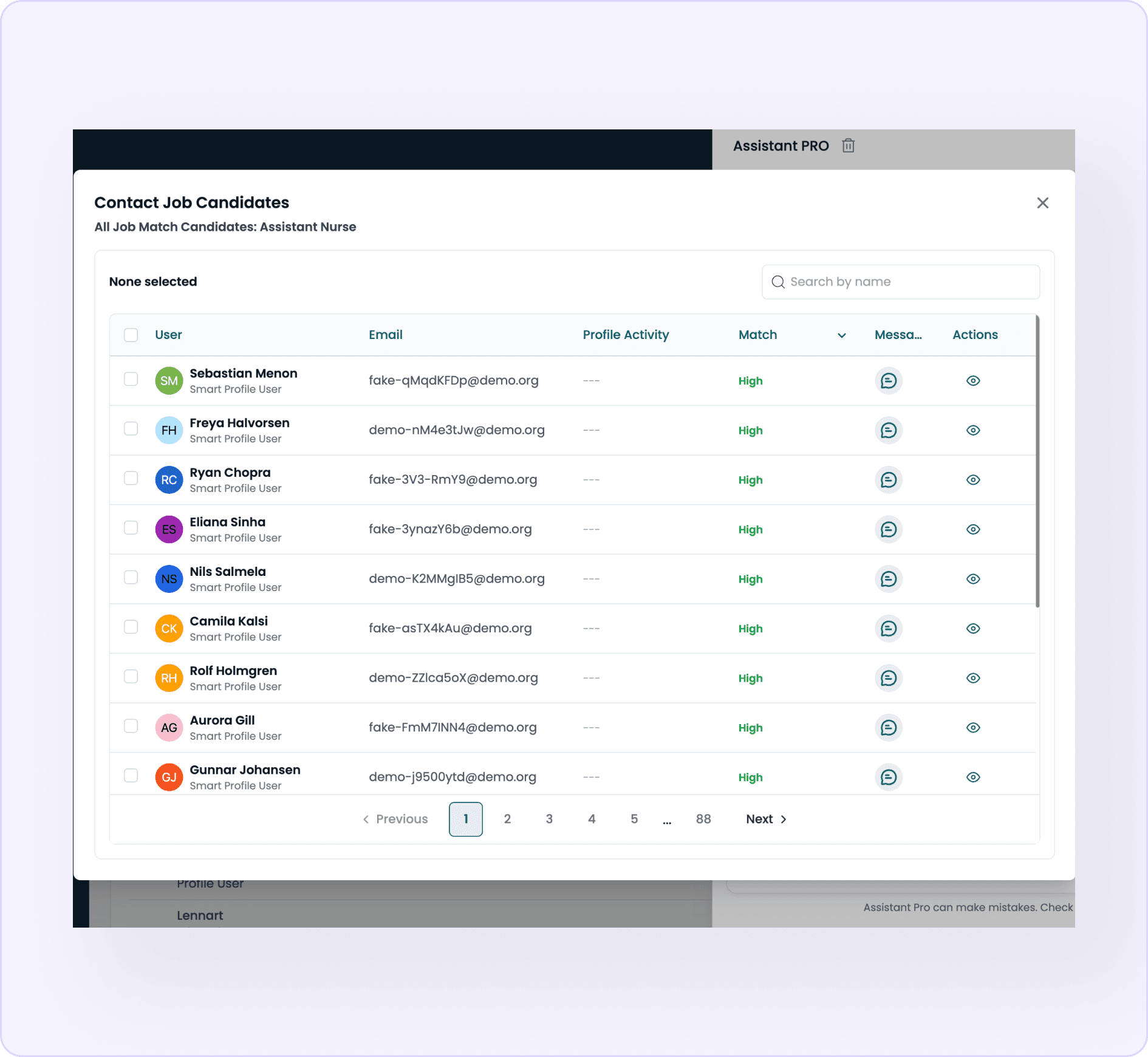Jump to page 4
1148x1057 pixels.
coord(592,819)
